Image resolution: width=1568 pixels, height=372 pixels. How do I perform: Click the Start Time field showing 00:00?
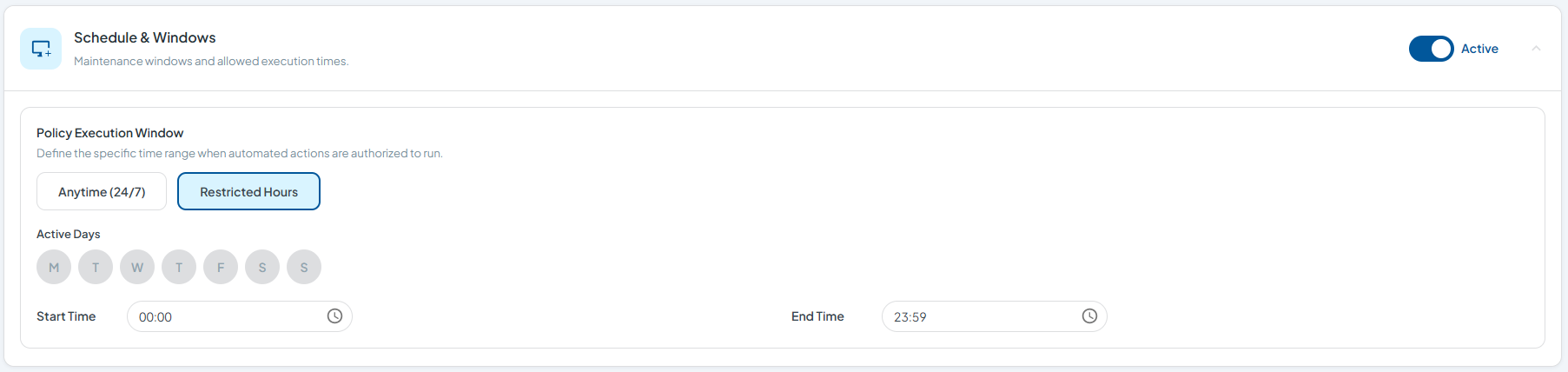[x=240, y=316]
